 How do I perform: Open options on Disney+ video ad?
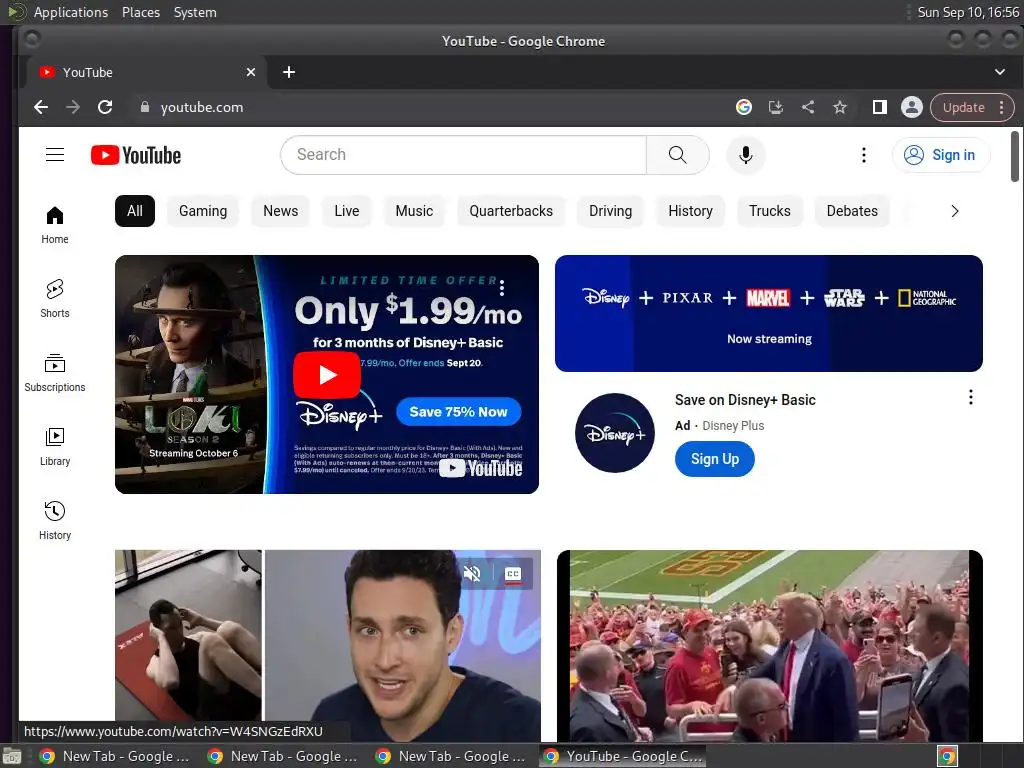(502, 287)
